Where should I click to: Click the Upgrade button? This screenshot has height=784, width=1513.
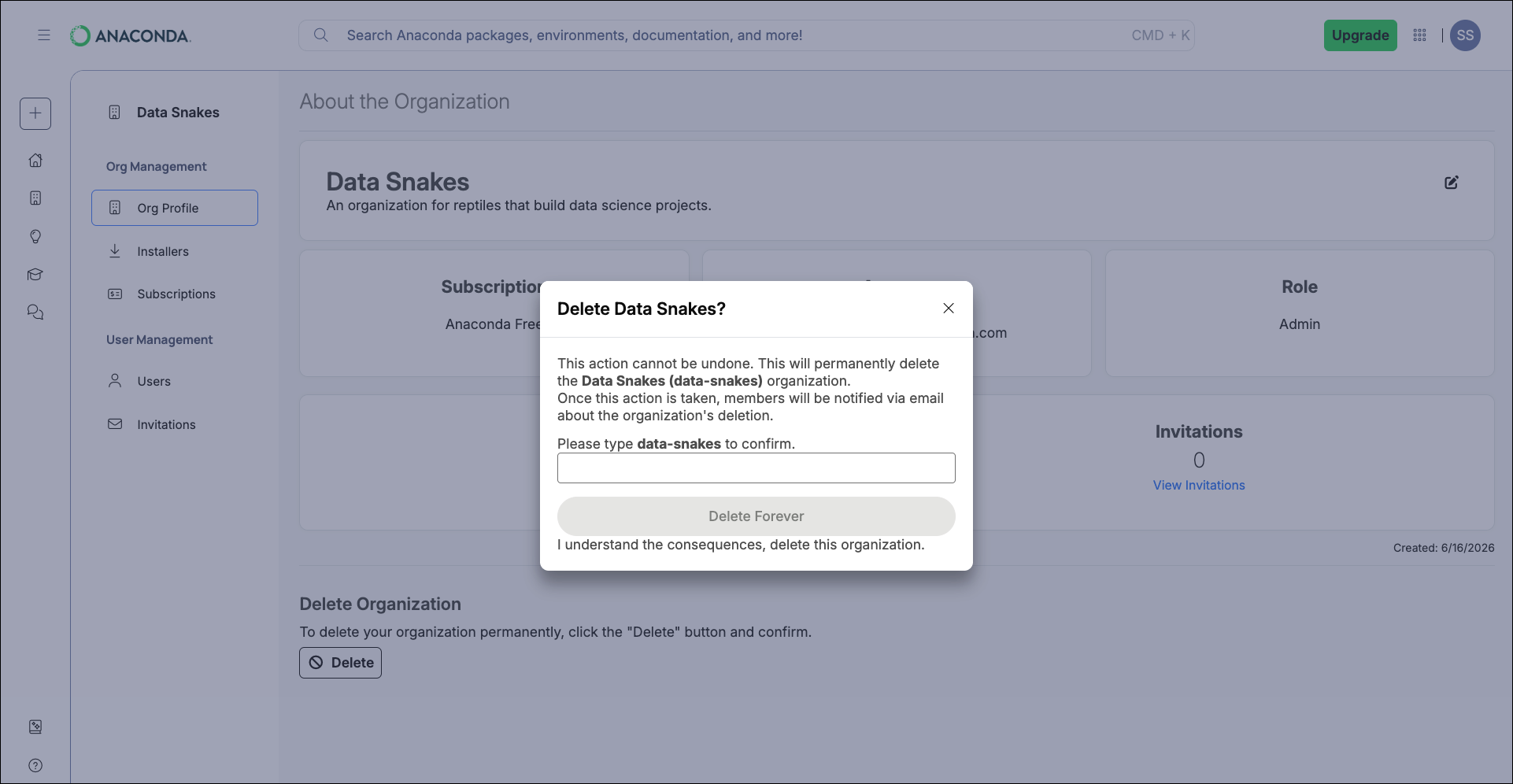pyautogui.click(x=1360, y=35)
